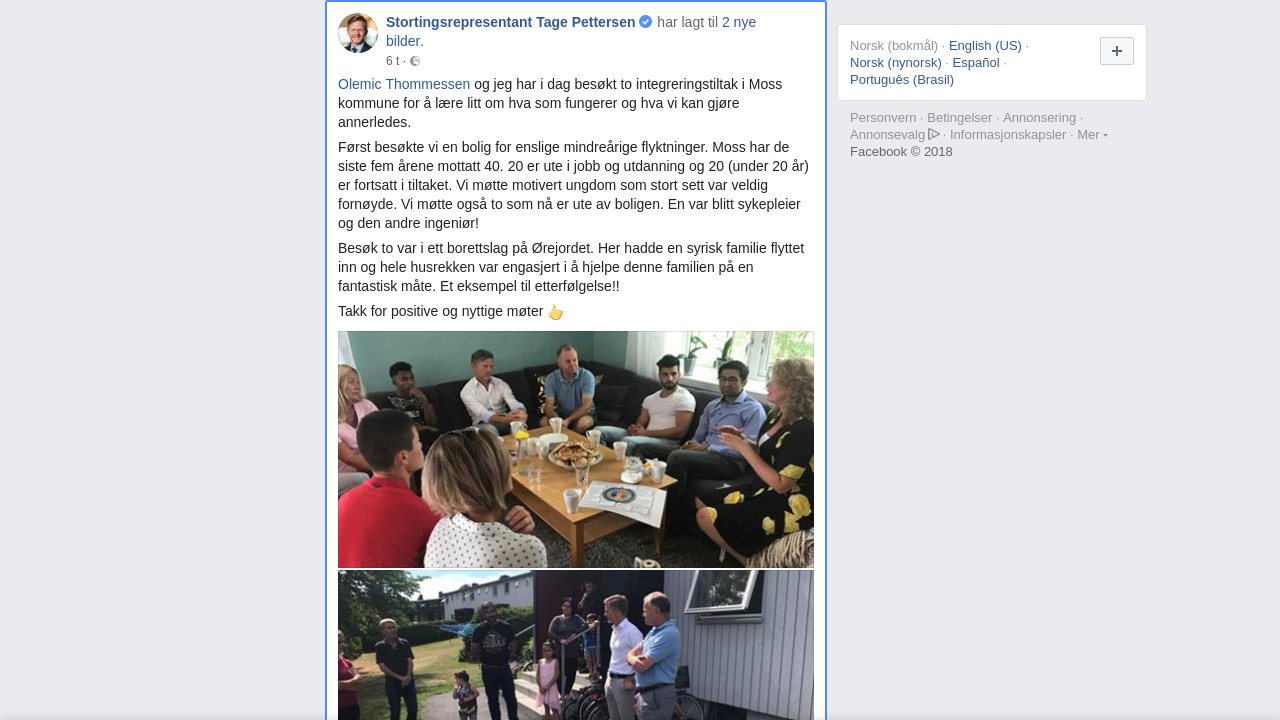The image size is (1280, 720).
Task: Switch language to Português (Brasil)
Action: pyautogui.click(x=902, y=80)
